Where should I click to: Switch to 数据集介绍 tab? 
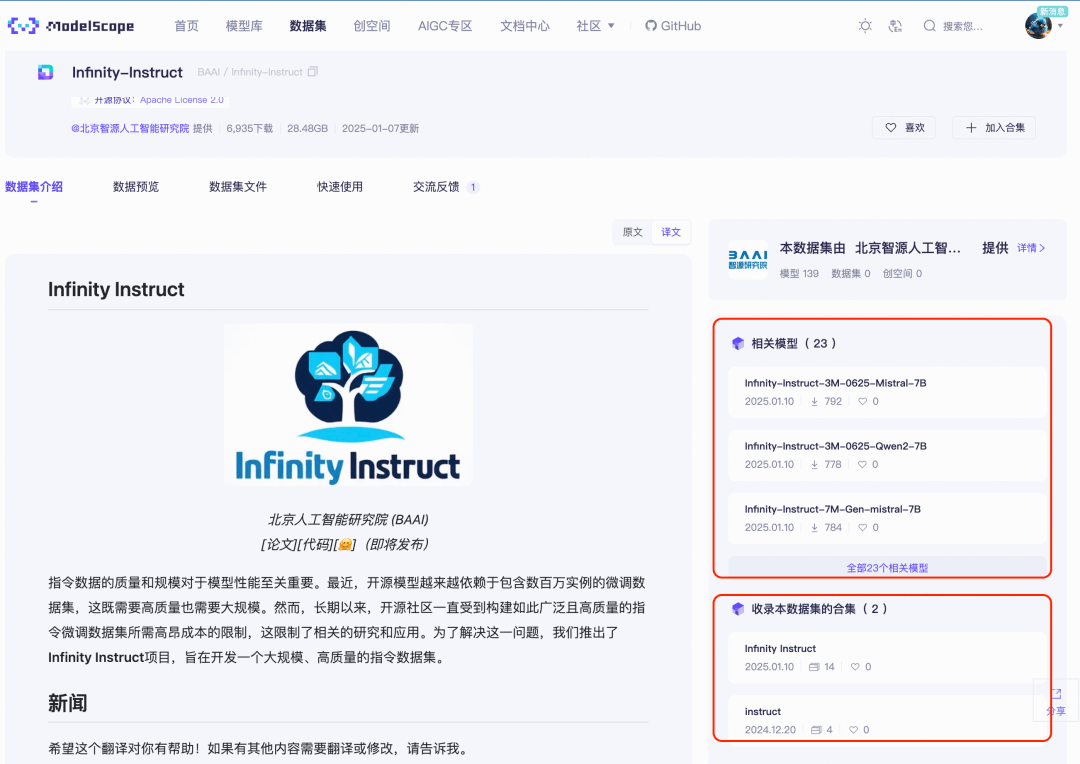pyautogui.click(x=34, y=187)
